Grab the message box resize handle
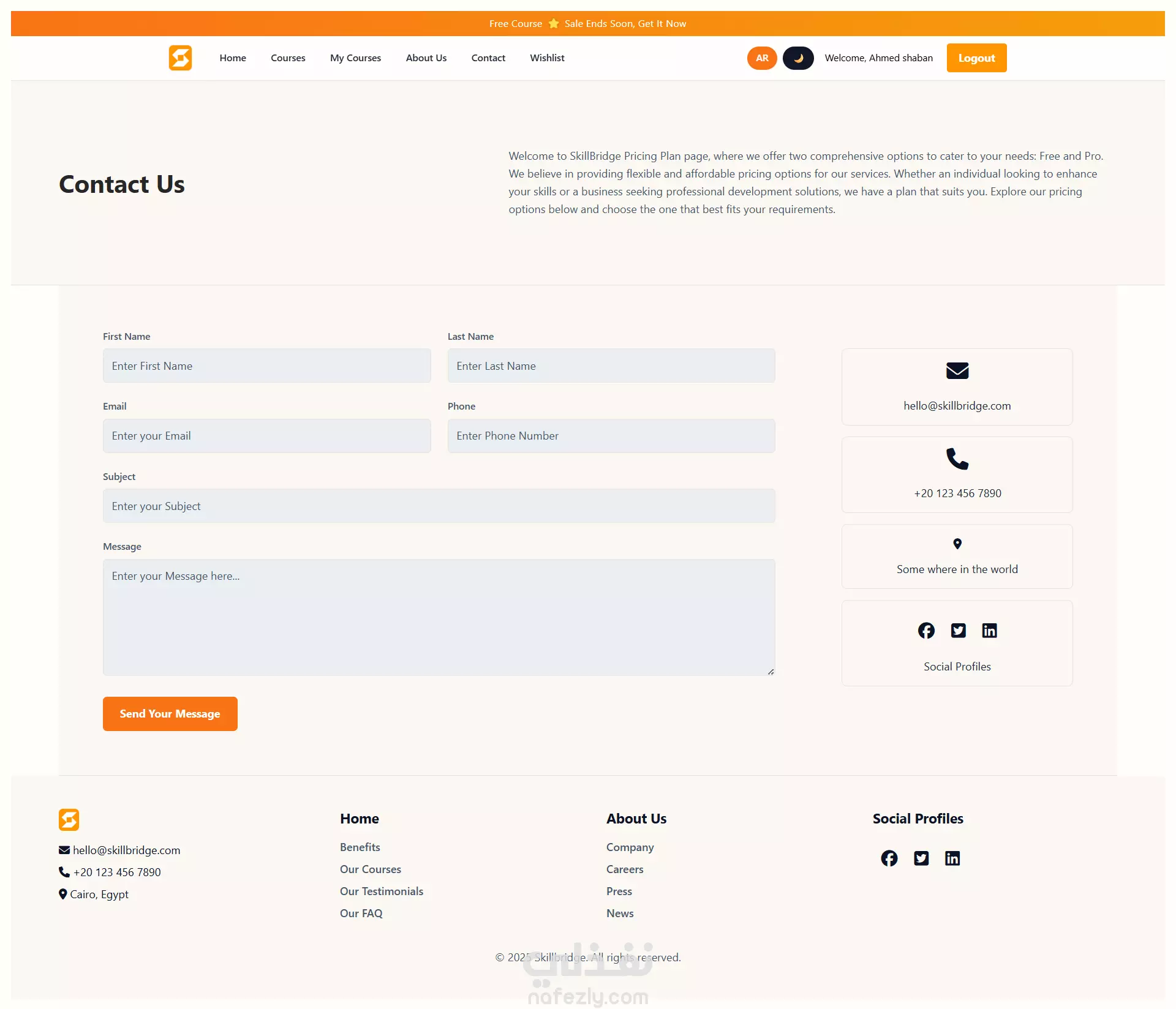The image size is (1176, 1009). pyautogui.click(x=771, y=672)
